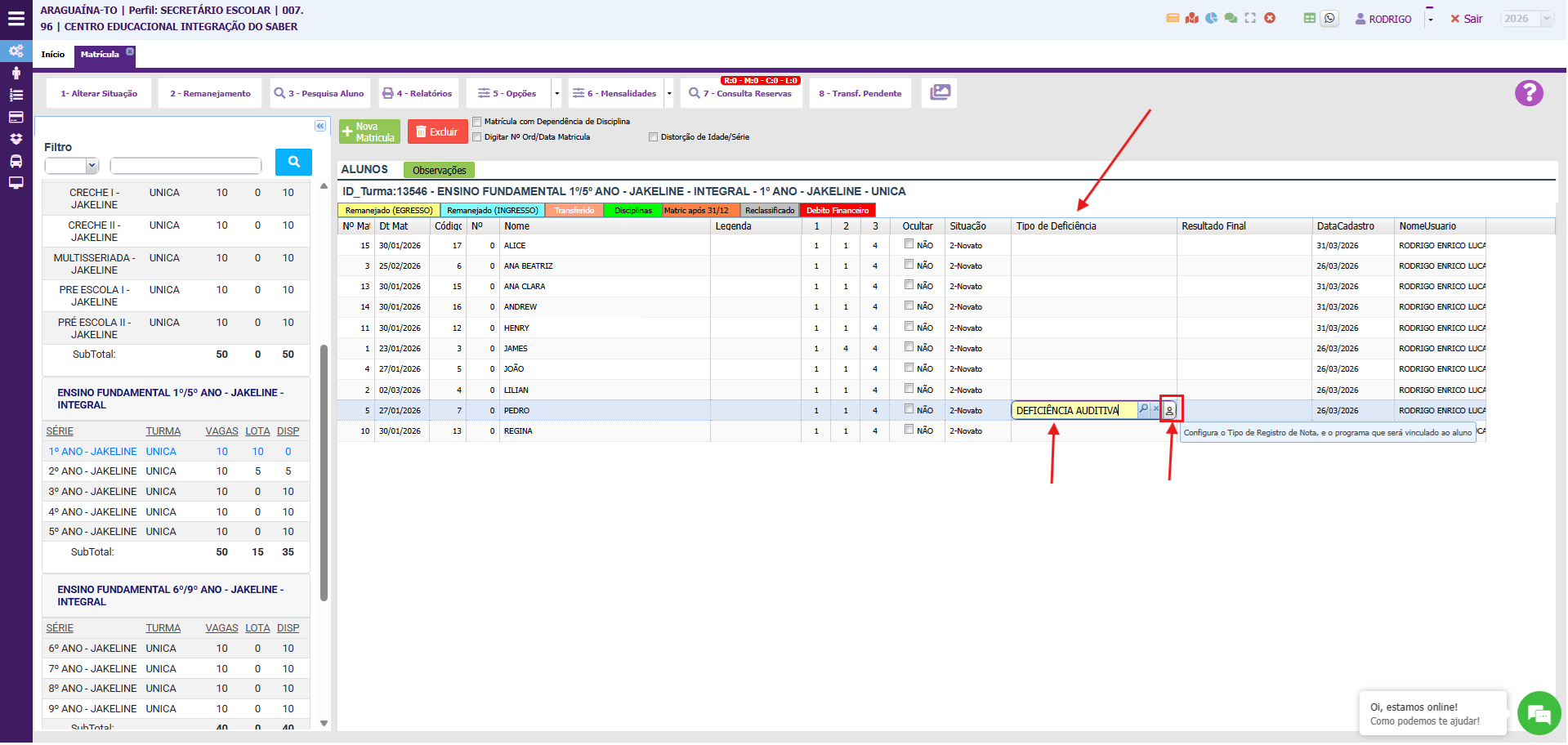Toggle fullscreen mode icon
Image resolution: width=1568 pixels, height=745 pixels.
[x=1250, y=18]
